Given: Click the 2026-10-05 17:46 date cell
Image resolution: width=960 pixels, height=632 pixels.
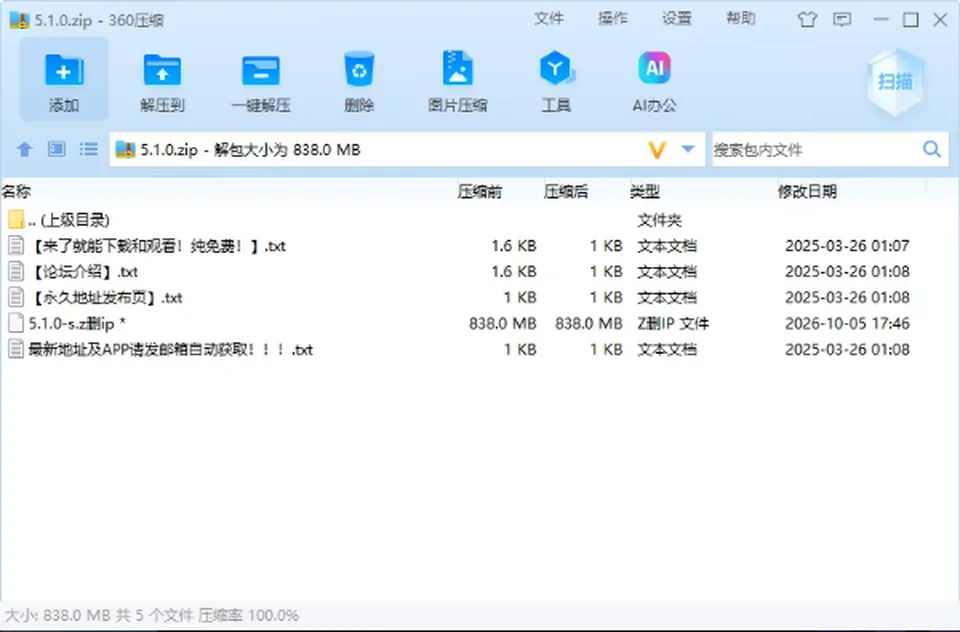Looking at the screenshot, I should coord(847,323).
